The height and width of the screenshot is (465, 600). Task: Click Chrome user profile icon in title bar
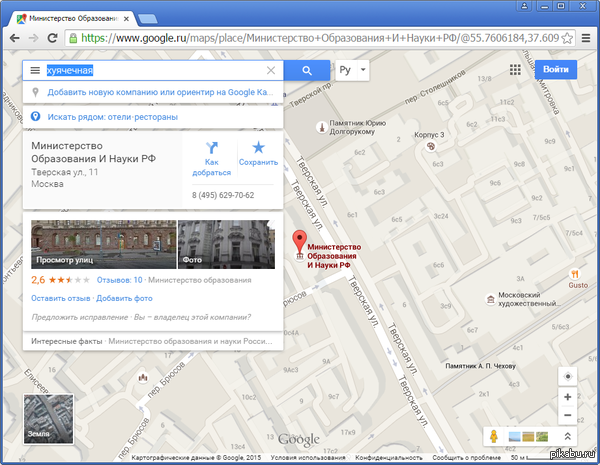pos(524,6)
